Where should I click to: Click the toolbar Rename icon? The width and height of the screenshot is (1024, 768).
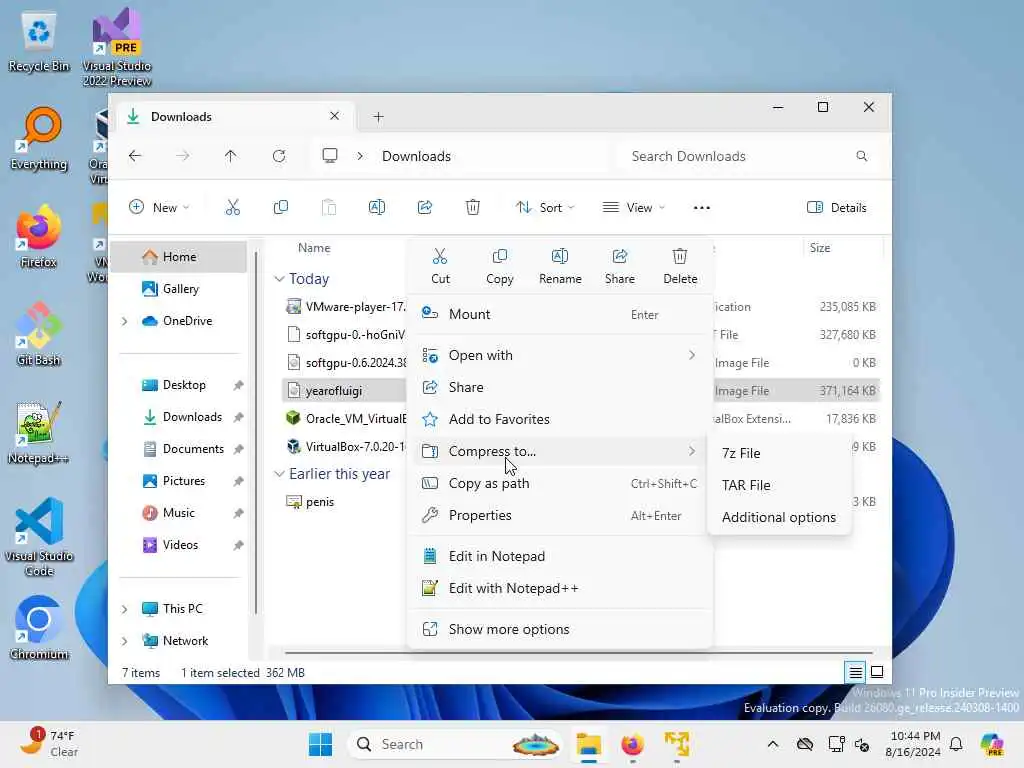point(377,208)
